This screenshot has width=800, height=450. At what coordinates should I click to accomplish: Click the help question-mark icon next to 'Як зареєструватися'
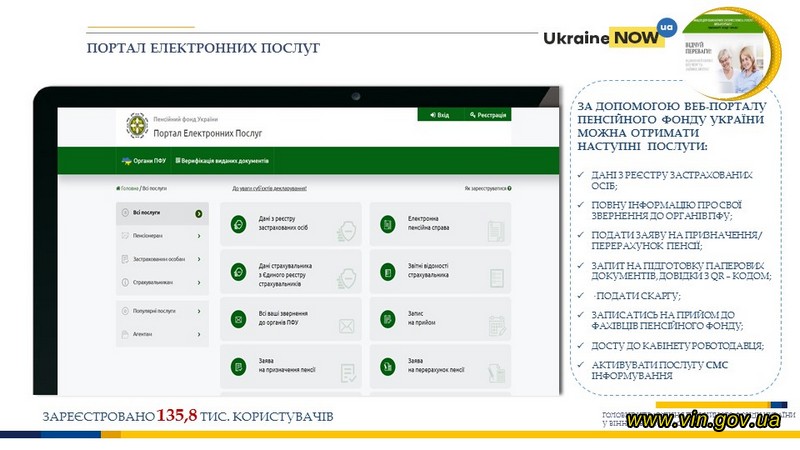click(509, 188)
